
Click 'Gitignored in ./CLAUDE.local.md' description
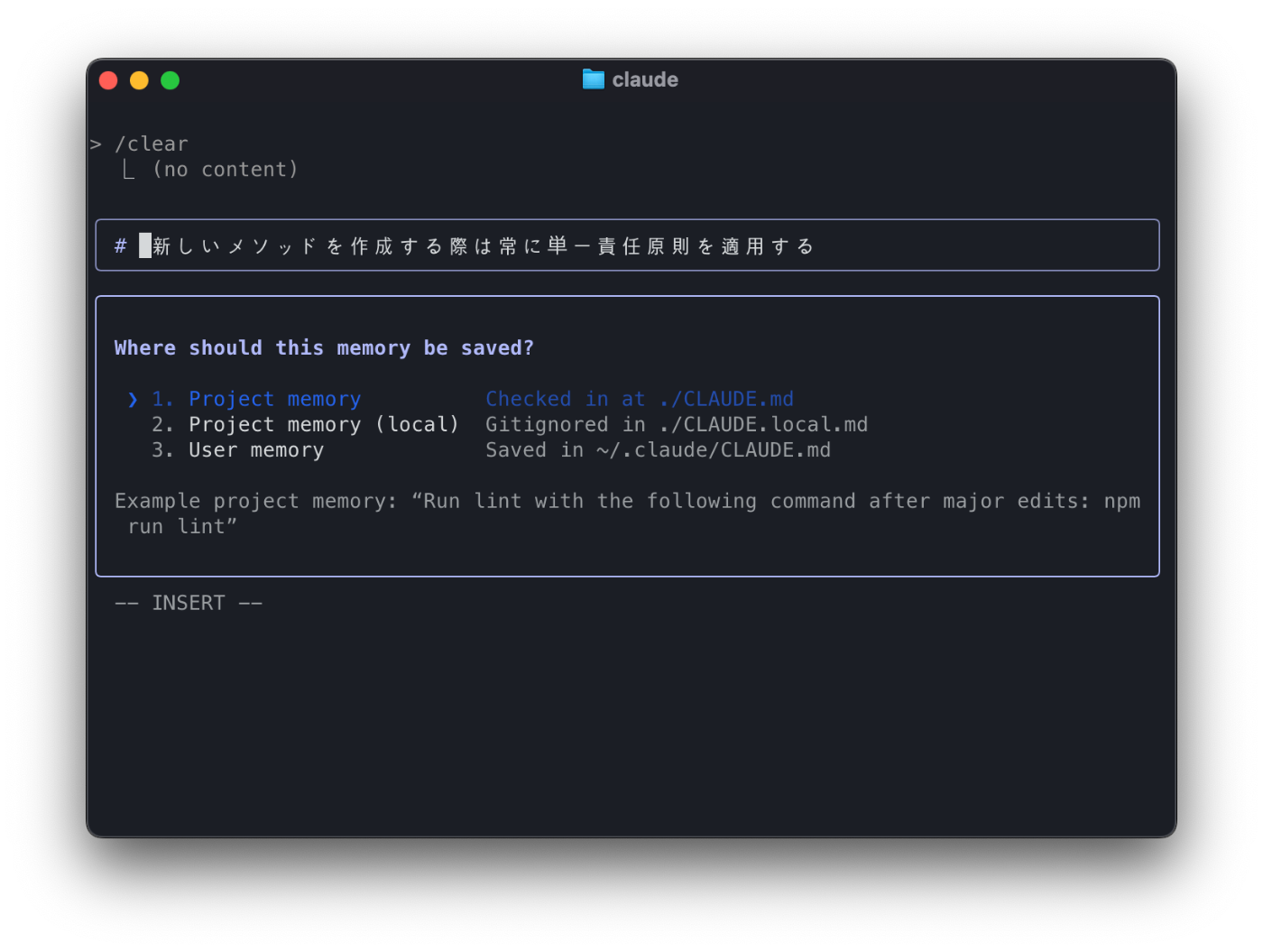[677, 424]
